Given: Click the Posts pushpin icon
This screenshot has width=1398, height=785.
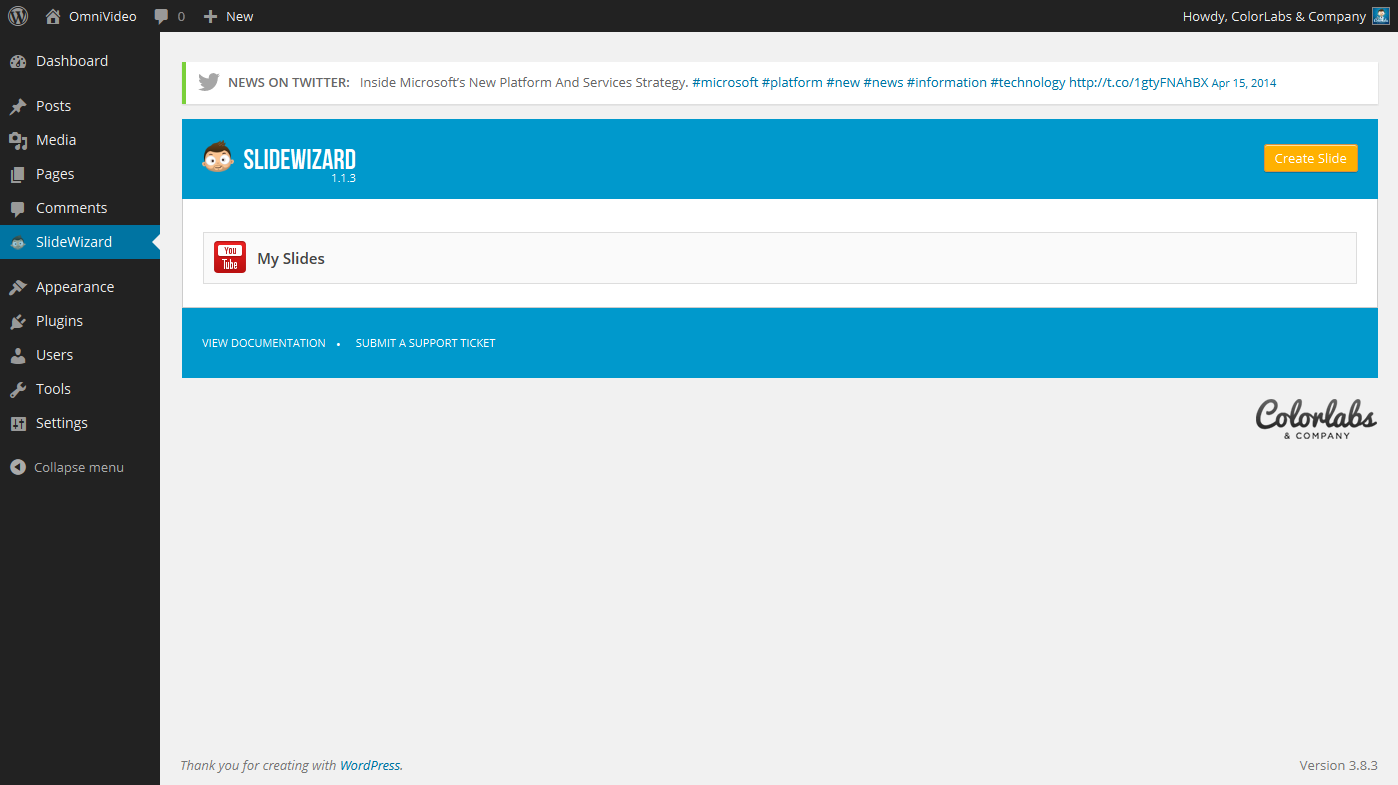Looking at the screenshot, I should click(x=18, y=106).
